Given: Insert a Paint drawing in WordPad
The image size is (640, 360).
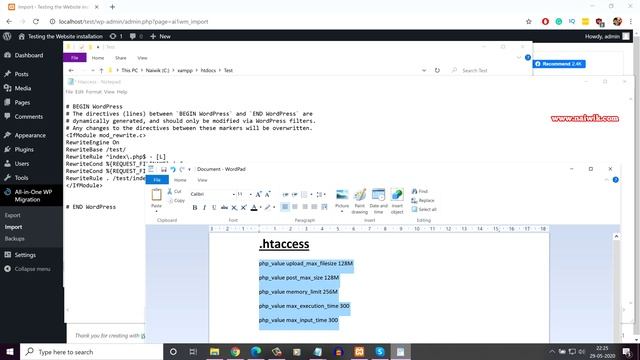Looking at the screenshot, I should [x=360, y=195].
